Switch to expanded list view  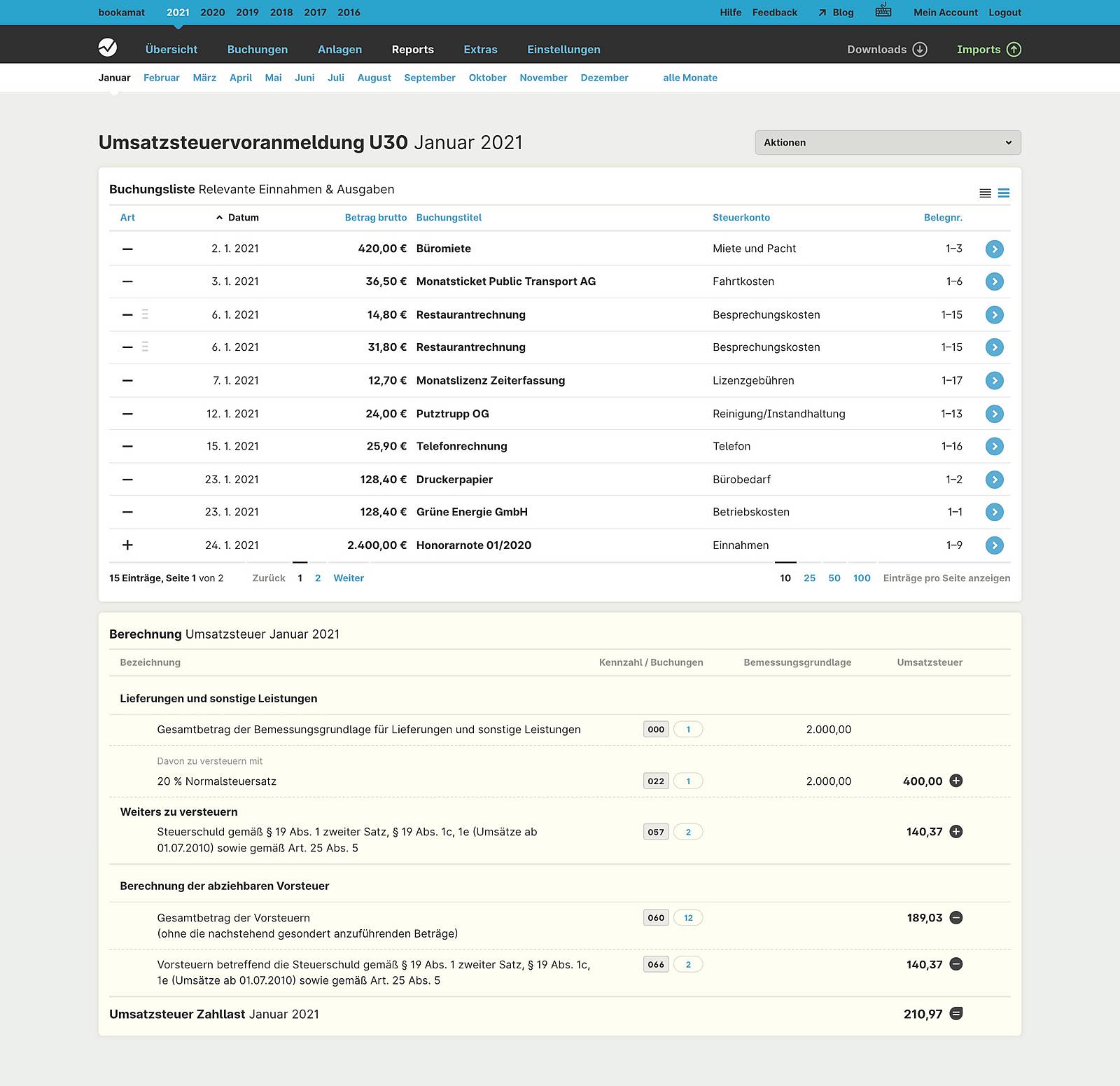click(x=1004, y=193)
